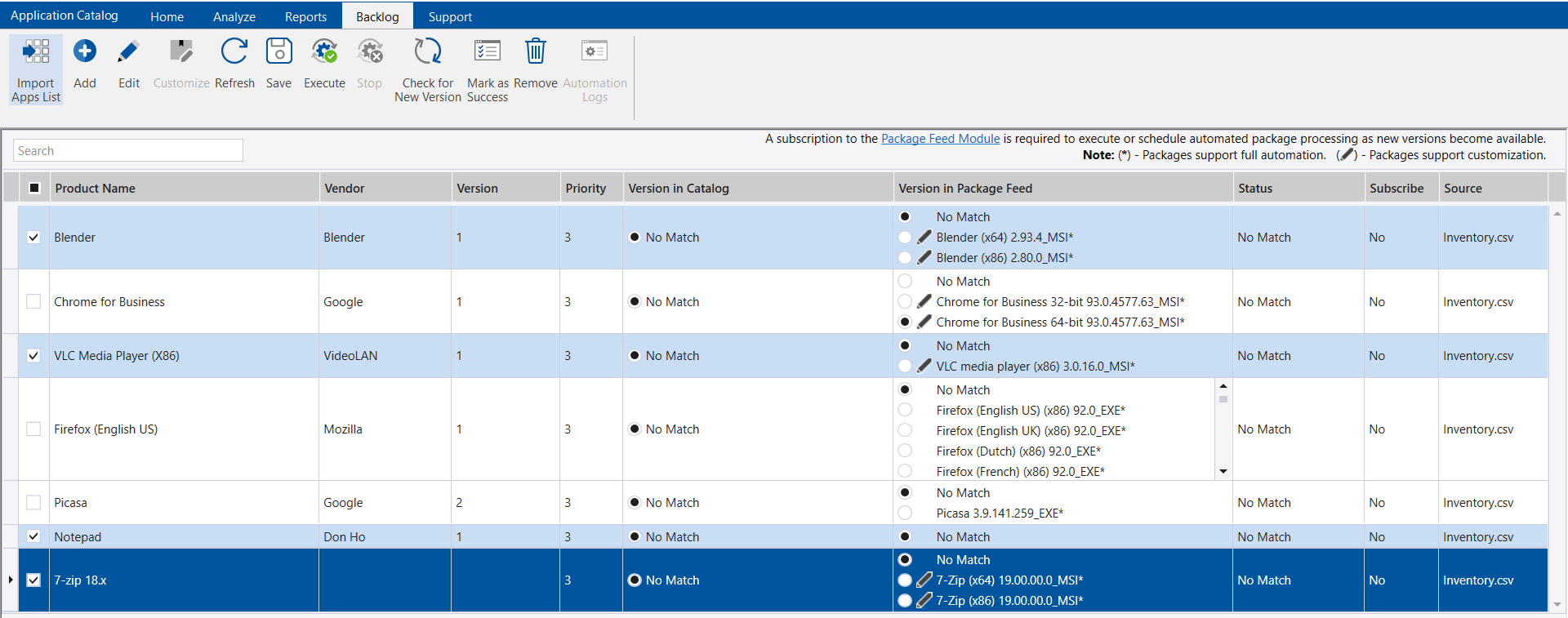Image resolution: width=1568 pixels, height=618 pixels.
Task: Click the Remove trash icon
Action: (x=536, y=51)
